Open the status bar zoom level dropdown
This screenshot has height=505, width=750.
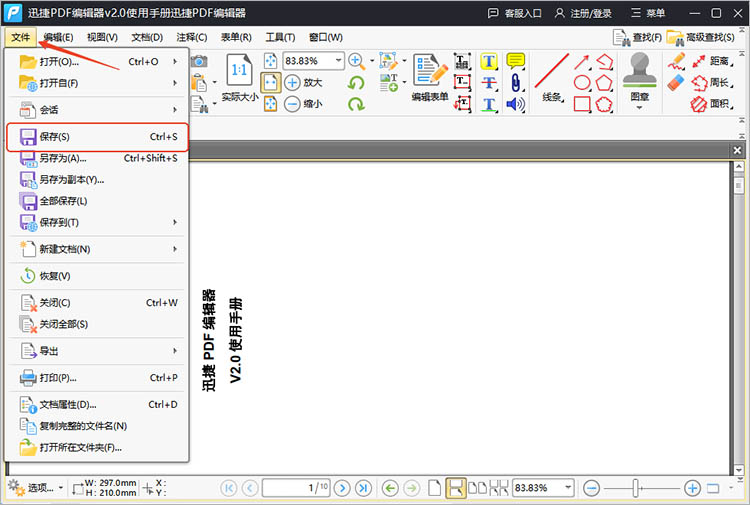568,488
